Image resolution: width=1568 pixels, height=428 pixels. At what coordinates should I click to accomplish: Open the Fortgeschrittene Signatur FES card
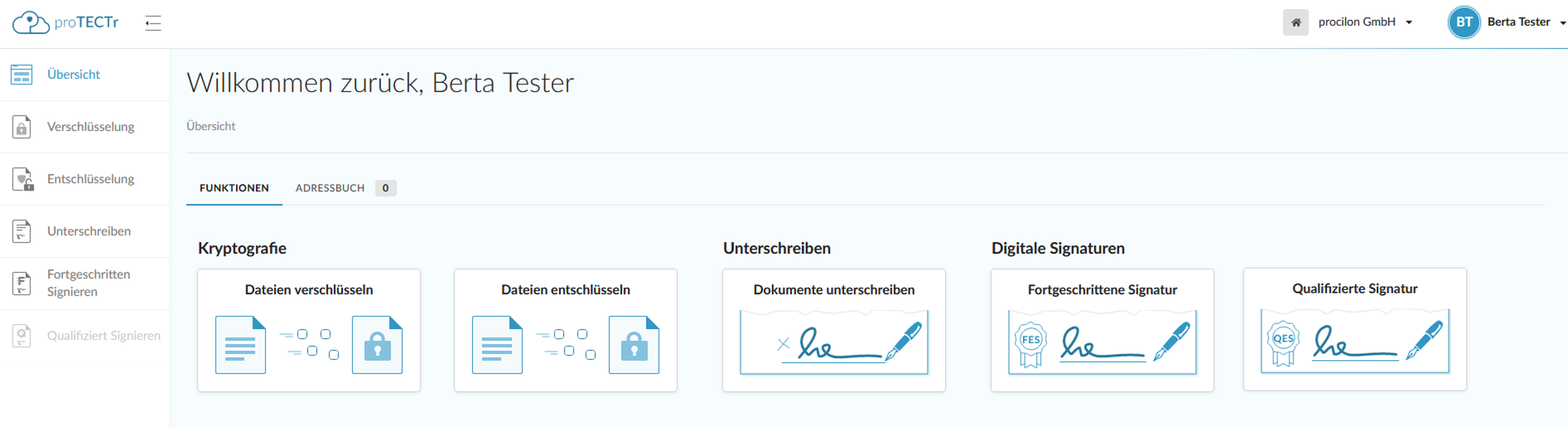(1102, 330)
